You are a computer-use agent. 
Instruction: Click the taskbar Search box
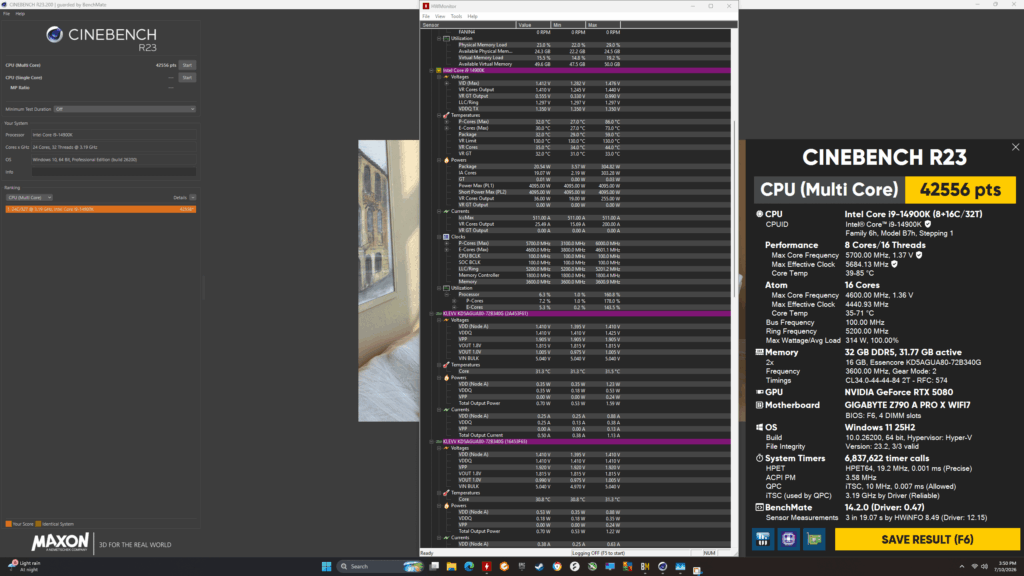click(x=381, y=566)
